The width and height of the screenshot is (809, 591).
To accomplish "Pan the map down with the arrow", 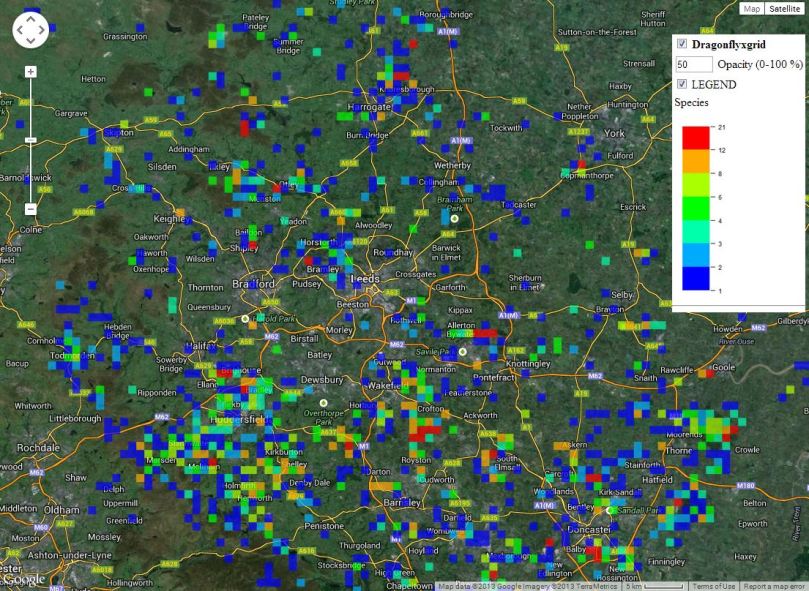I will 30,42.
